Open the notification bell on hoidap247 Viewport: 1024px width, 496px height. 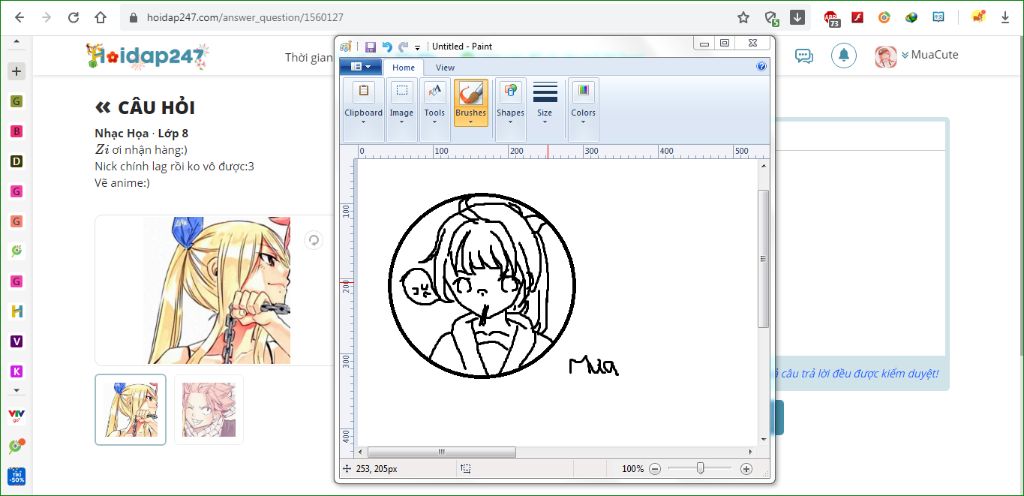[844, 55]
